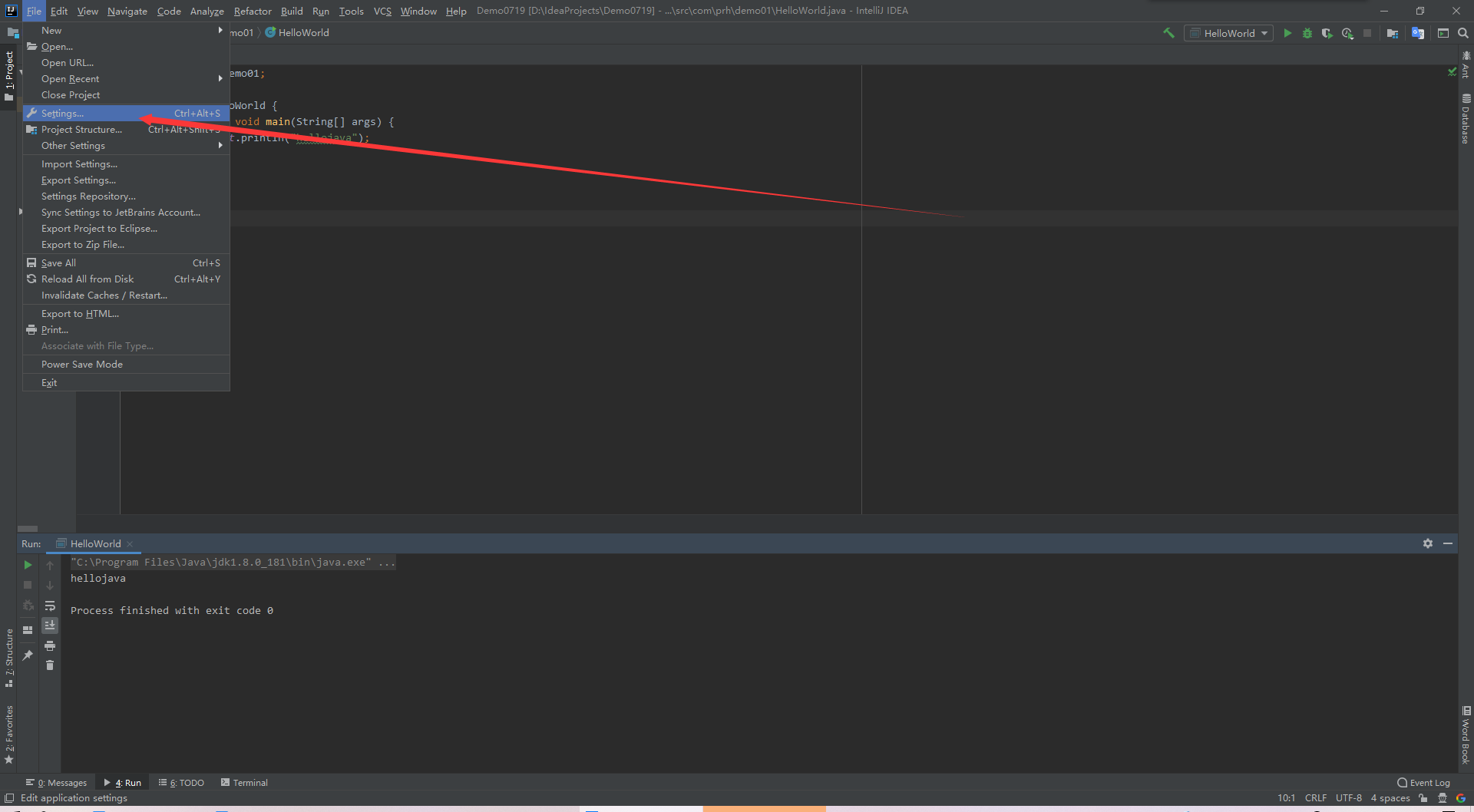Open the VCS menu
Screen dimensions: 1474x812
click(382, 11)
